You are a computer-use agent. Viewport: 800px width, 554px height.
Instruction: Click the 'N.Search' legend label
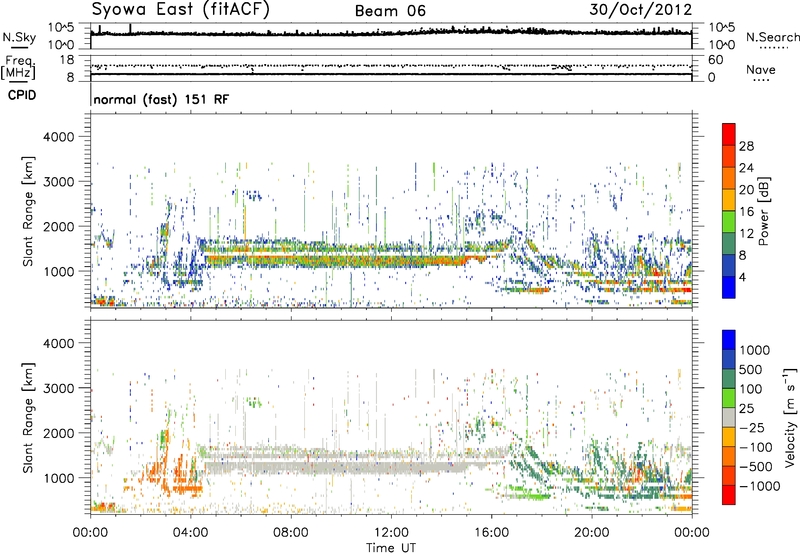click(772, 37)
